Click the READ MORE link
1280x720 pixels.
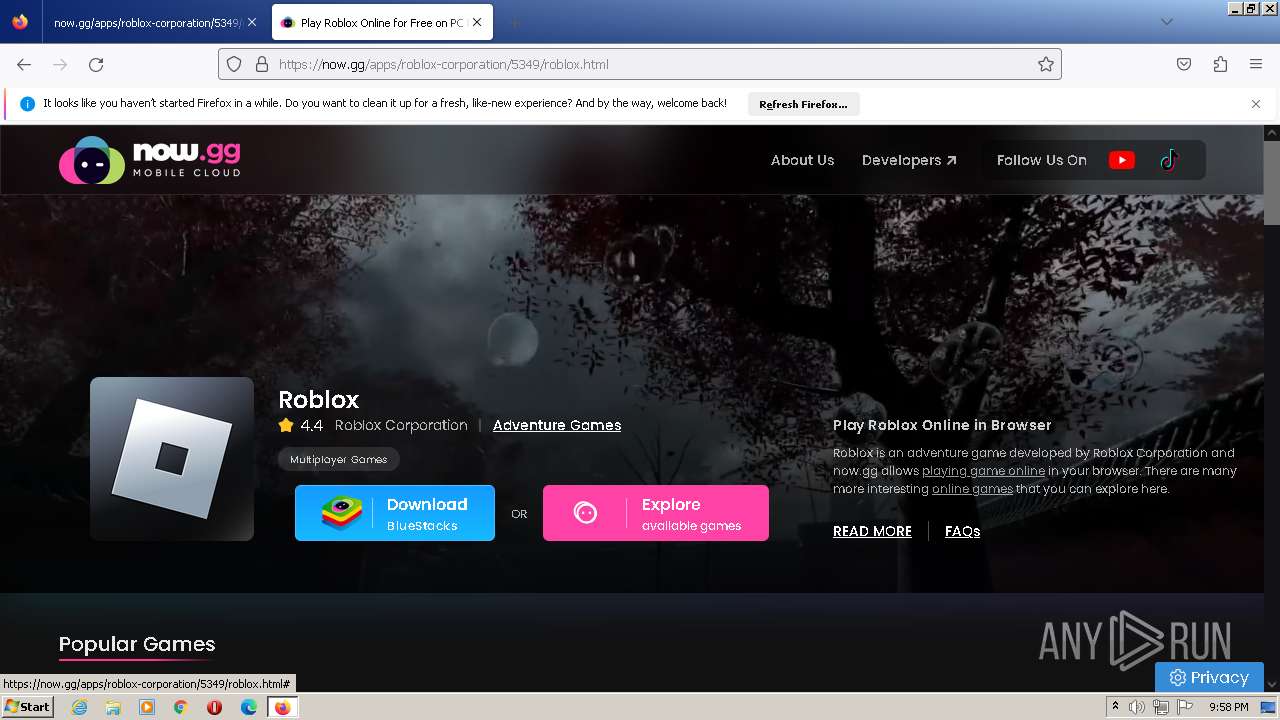(872, 531)
